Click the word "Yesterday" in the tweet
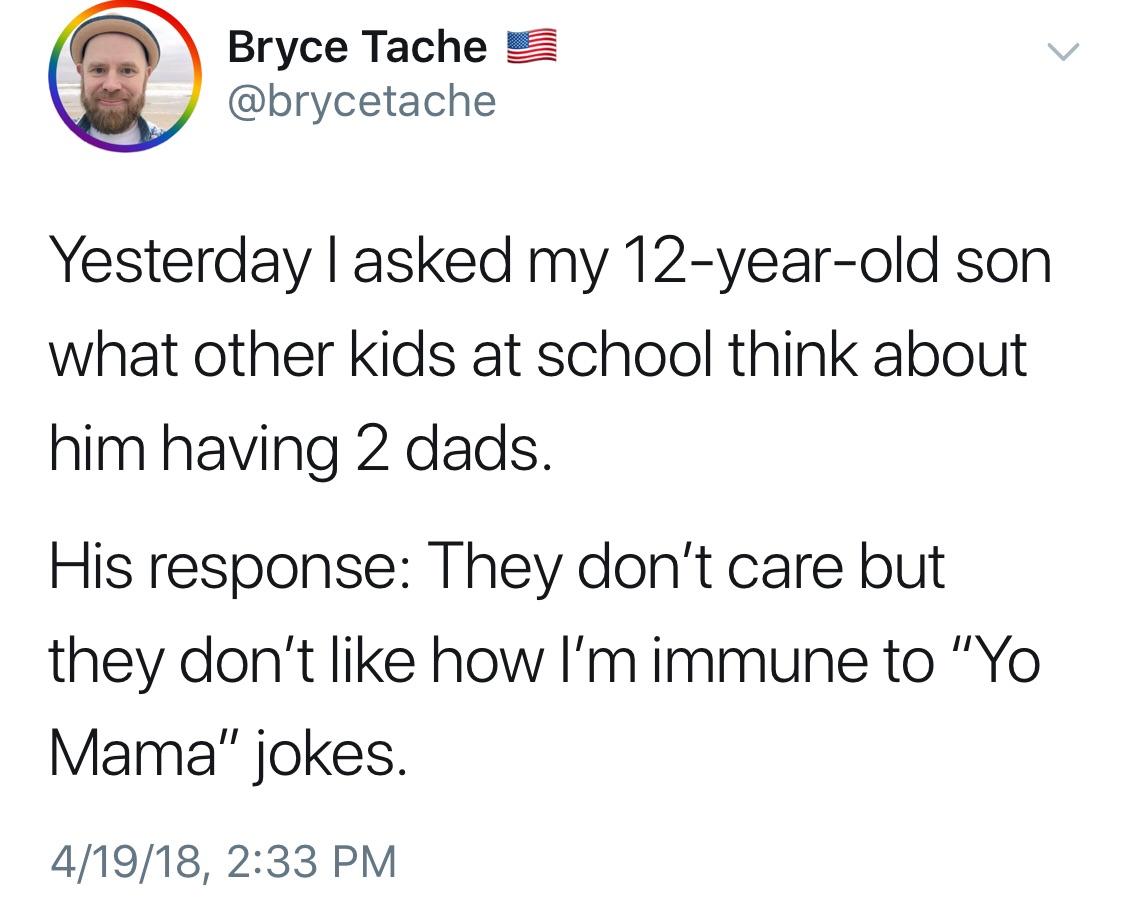 point(178,261)
